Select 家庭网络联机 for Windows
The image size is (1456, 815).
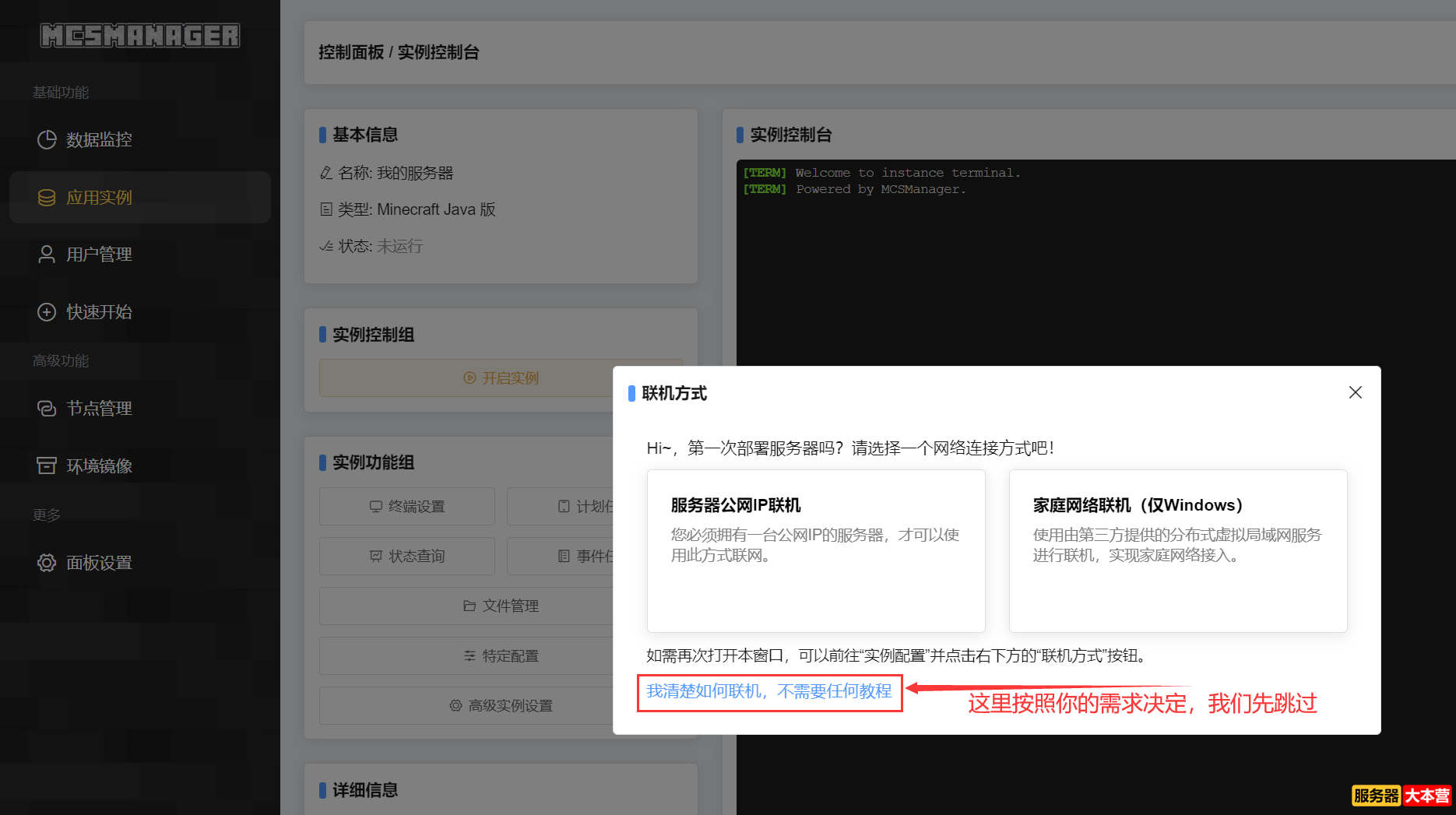1177,550
